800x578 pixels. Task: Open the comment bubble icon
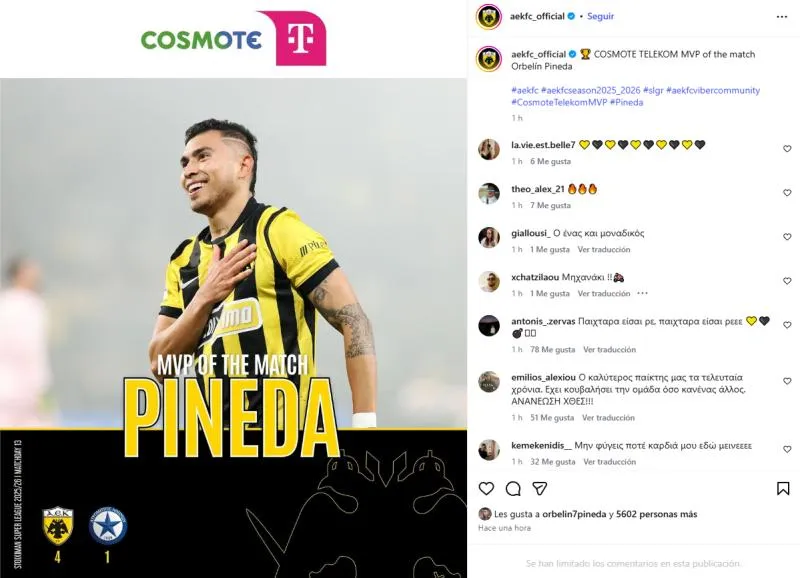(513, 489)
